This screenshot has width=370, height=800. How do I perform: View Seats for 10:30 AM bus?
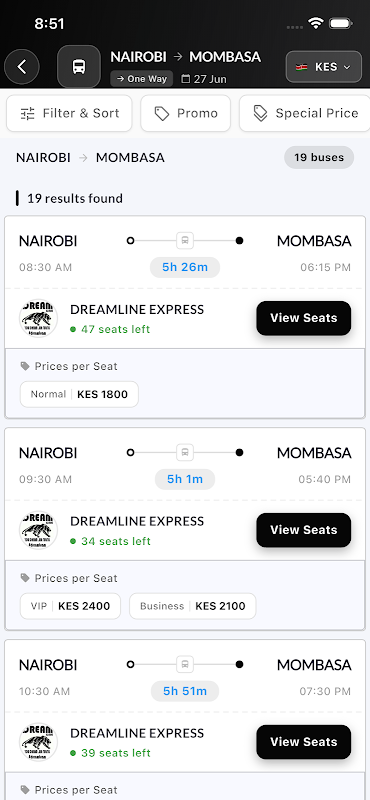click(x=304, y=742)
